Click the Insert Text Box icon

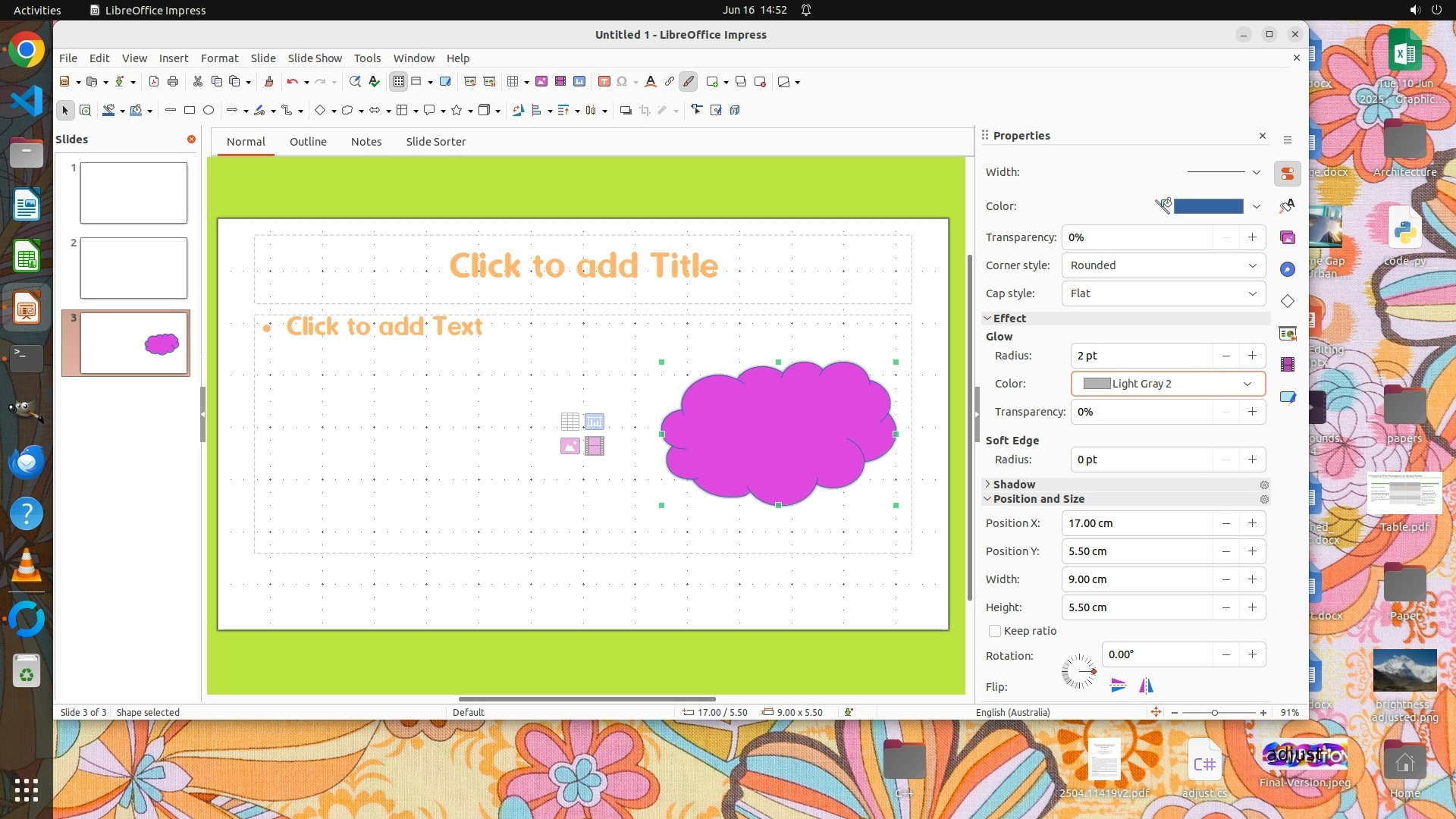tap(604, 82)
